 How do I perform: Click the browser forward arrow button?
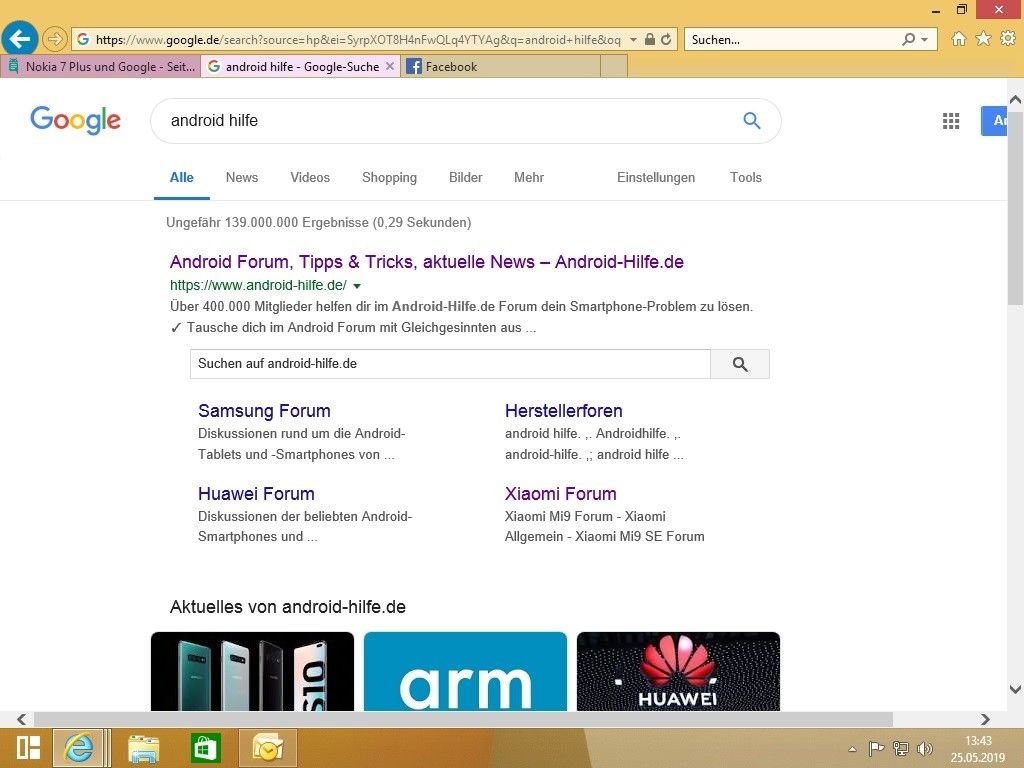pyautogui.click(x=55, y=39)
